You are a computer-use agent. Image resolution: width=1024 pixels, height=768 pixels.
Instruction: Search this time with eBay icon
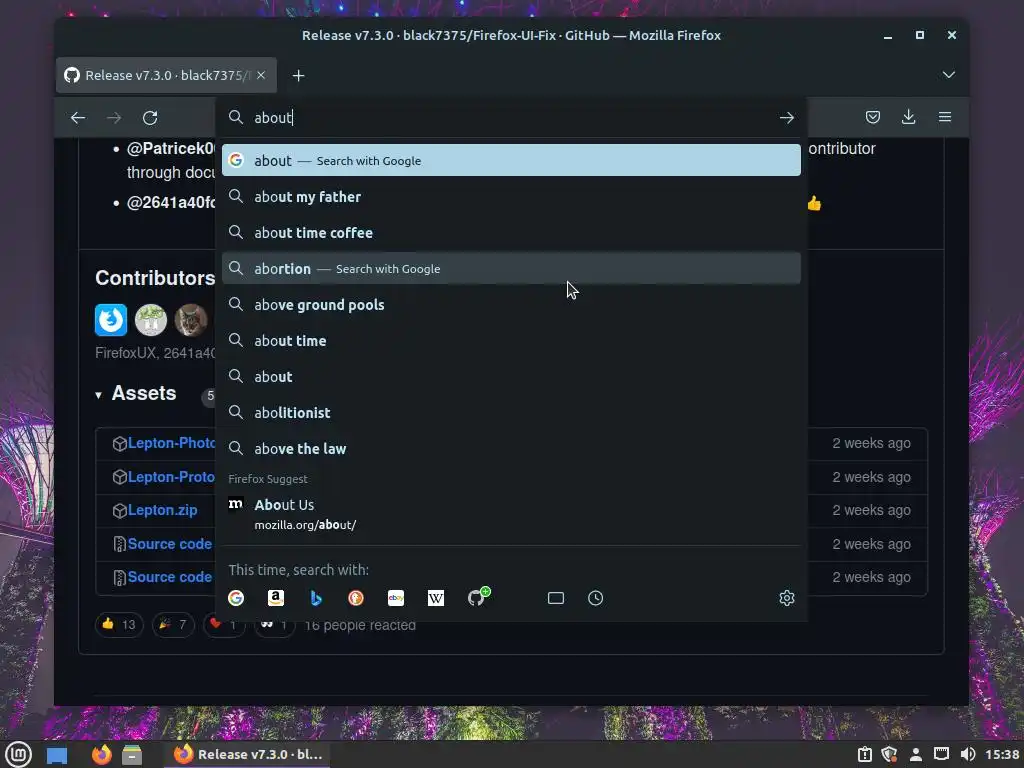pos(396,598)
